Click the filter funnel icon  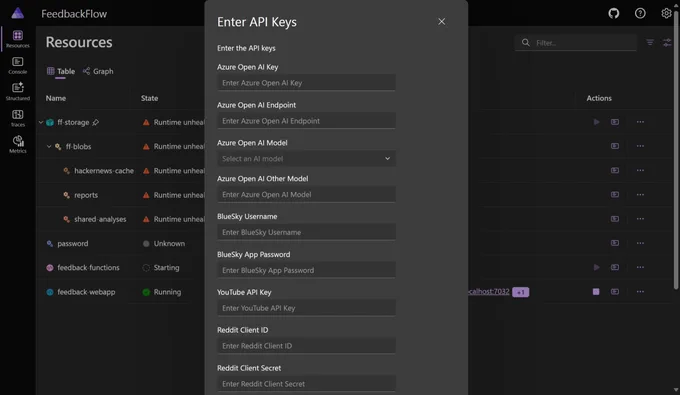[x=650, y=42]
